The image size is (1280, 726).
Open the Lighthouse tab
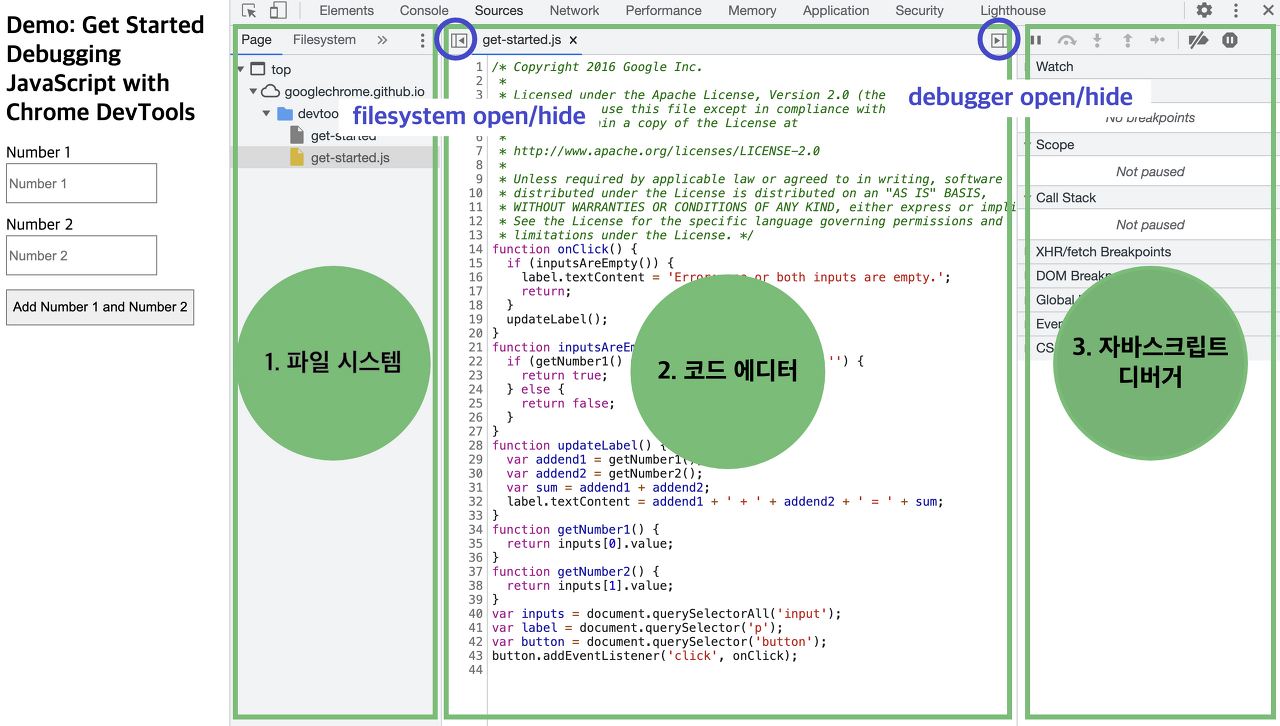1013,10
